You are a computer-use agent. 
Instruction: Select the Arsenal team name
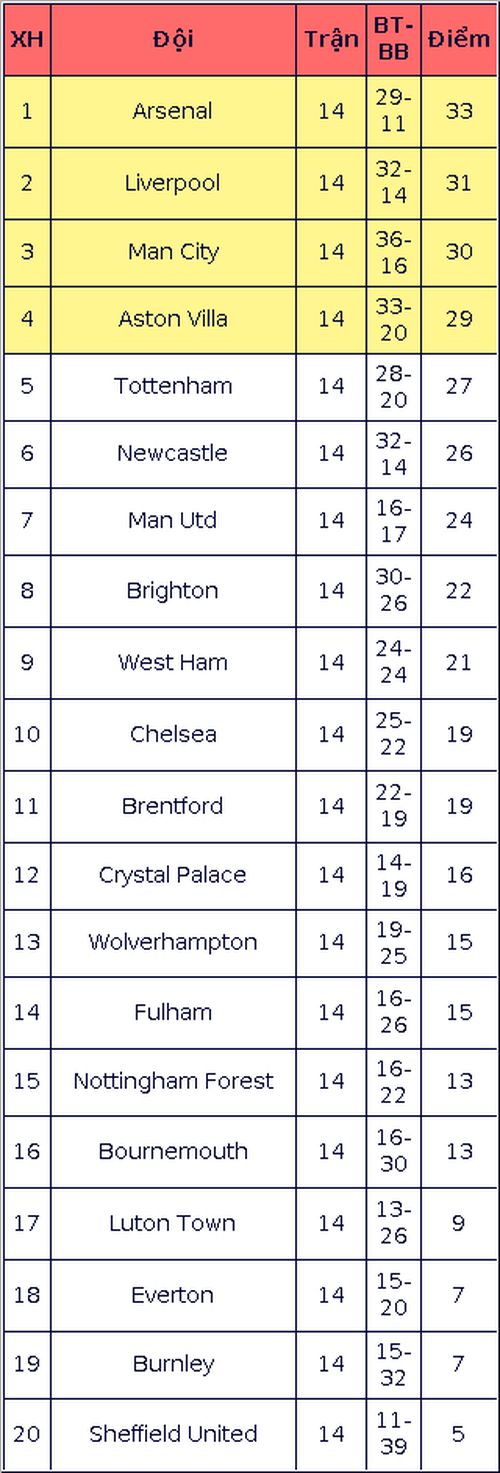tap(172, 111)
